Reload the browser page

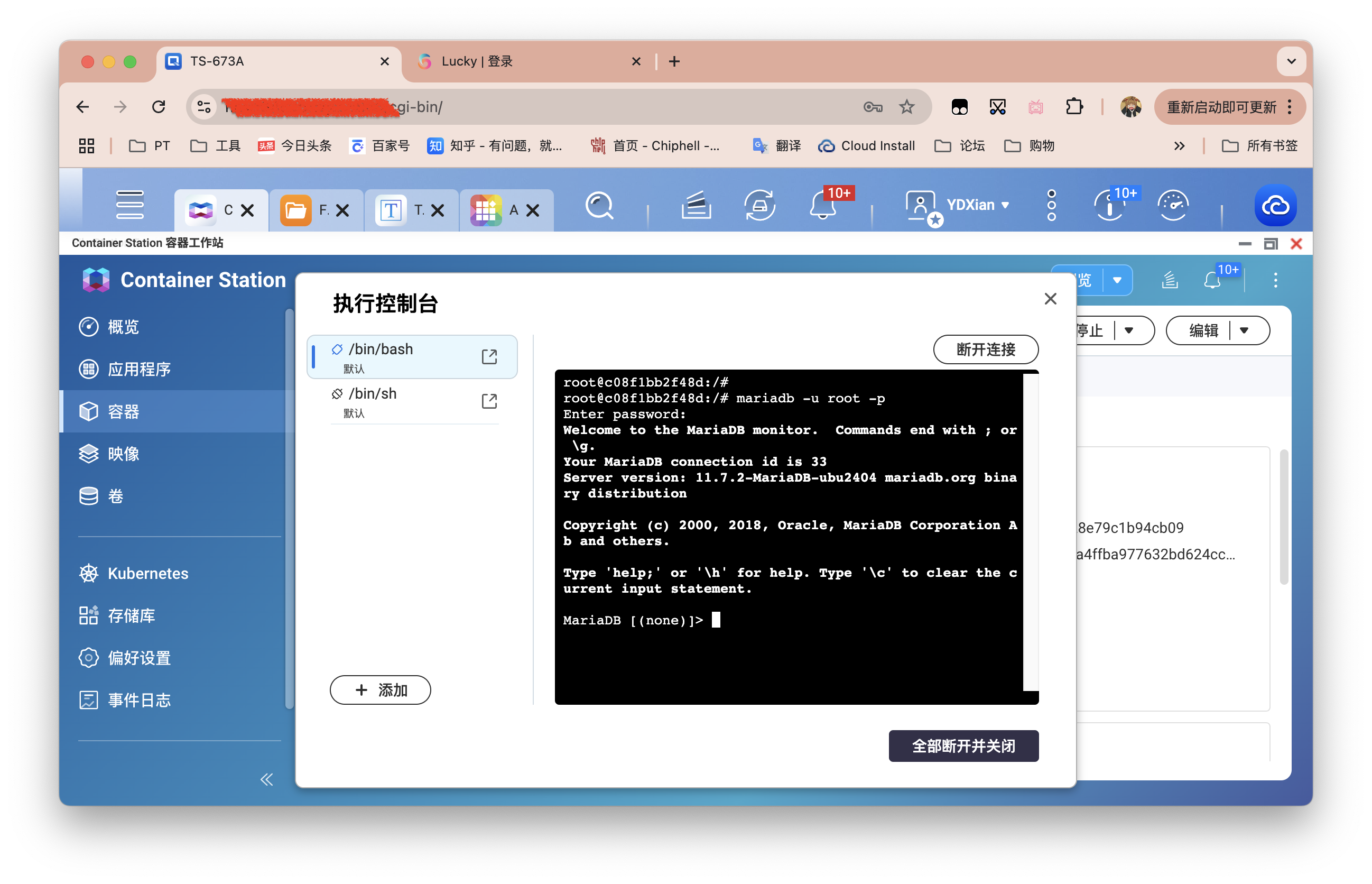pyautogui.click(x=159, y=107)
